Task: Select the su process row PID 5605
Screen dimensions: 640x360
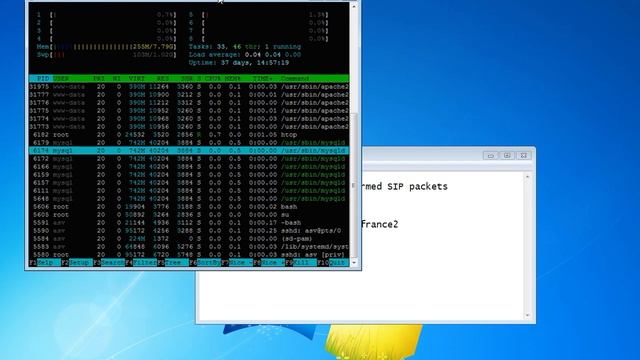Action: (189, 215)
